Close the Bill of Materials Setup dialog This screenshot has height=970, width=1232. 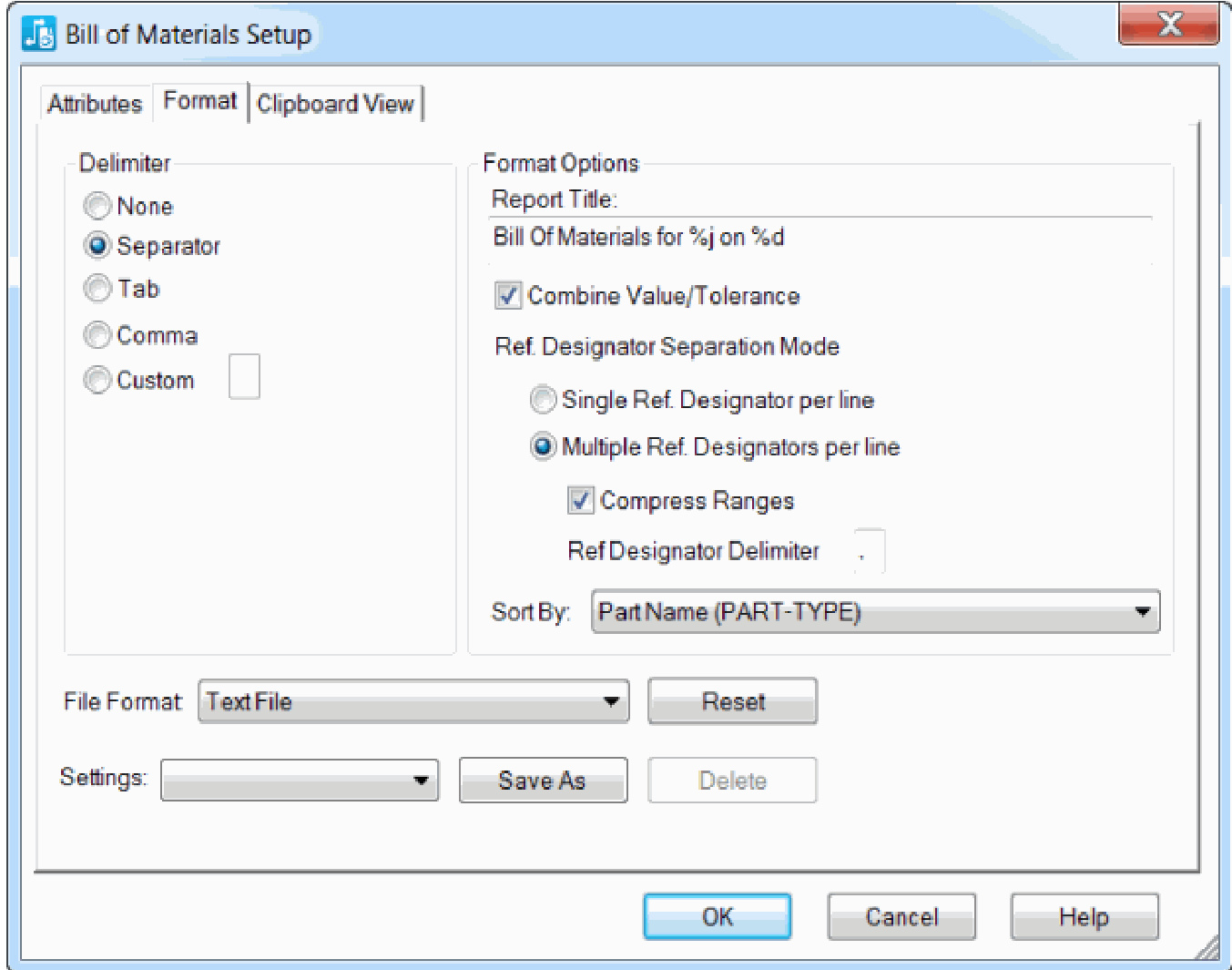coord(1168,26)
